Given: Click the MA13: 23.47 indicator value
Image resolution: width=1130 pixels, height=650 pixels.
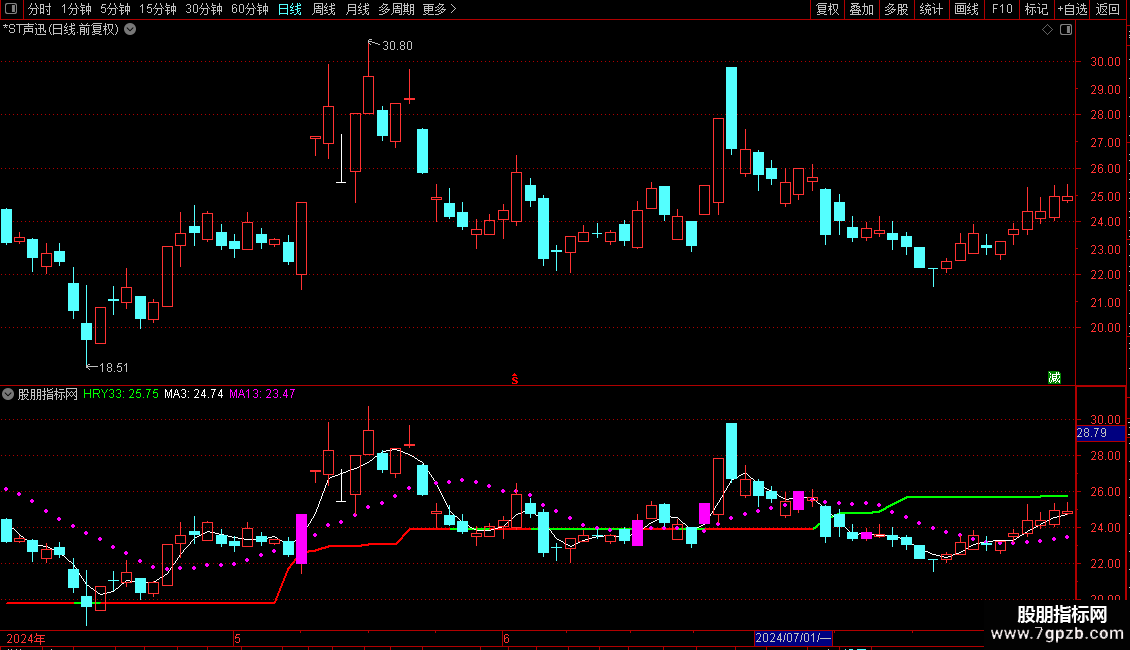Looking at the screenshot, I should (x=262, y=394).
